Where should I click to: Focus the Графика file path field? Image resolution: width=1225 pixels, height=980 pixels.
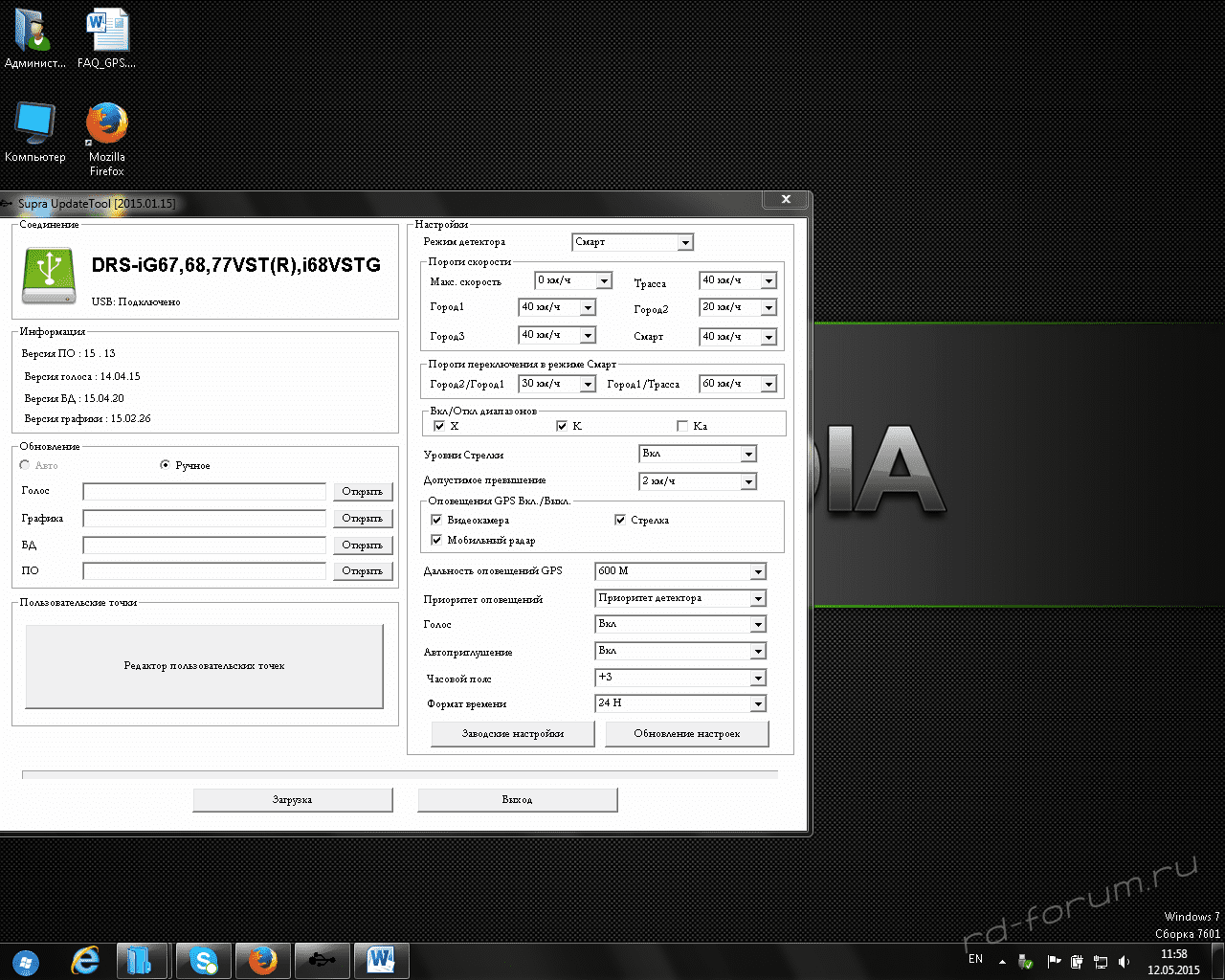click(x=205, y=519)
